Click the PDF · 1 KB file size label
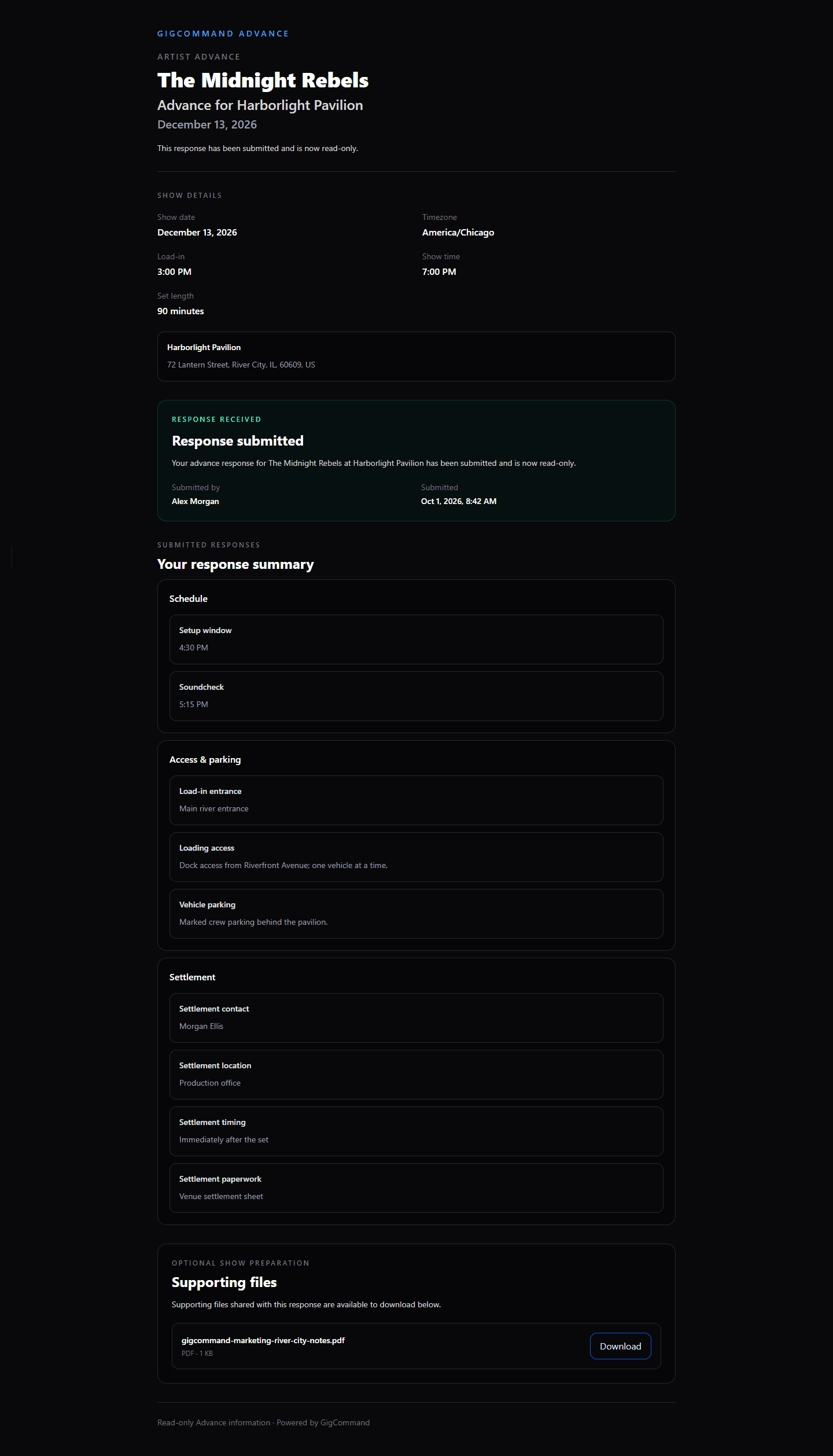The height and width of the screenshot is (1456, 833). coord(197,1353)
